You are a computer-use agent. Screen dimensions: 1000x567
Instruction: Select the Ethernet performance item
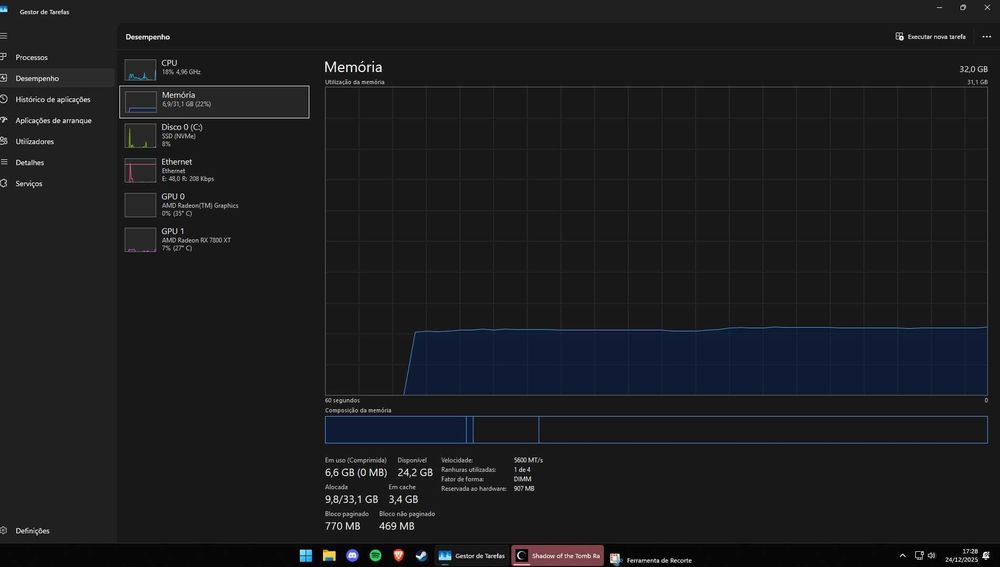[x=214, y=170]
